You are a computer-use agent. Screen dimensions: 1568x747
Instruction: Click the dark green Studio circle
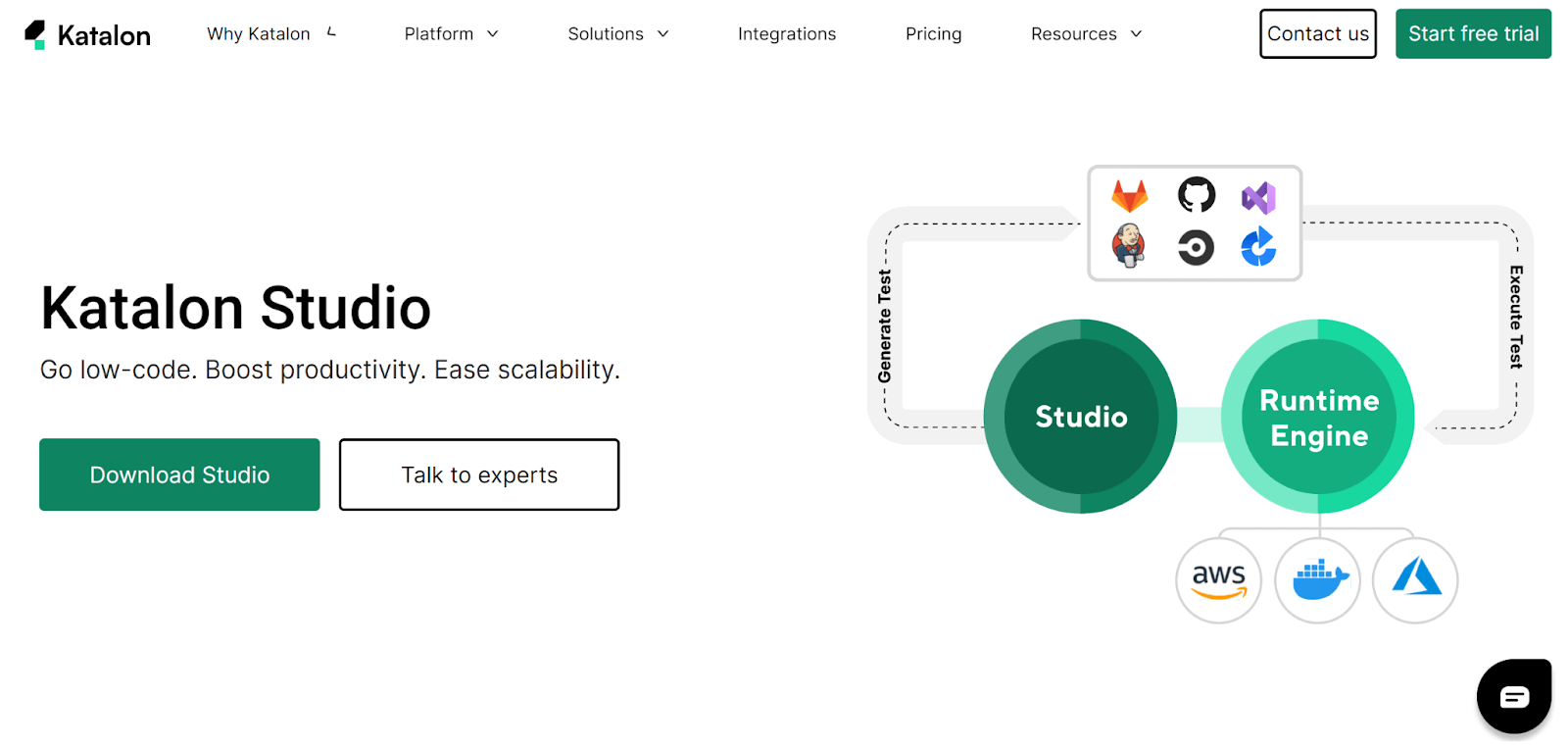[x=1080, y=417]
